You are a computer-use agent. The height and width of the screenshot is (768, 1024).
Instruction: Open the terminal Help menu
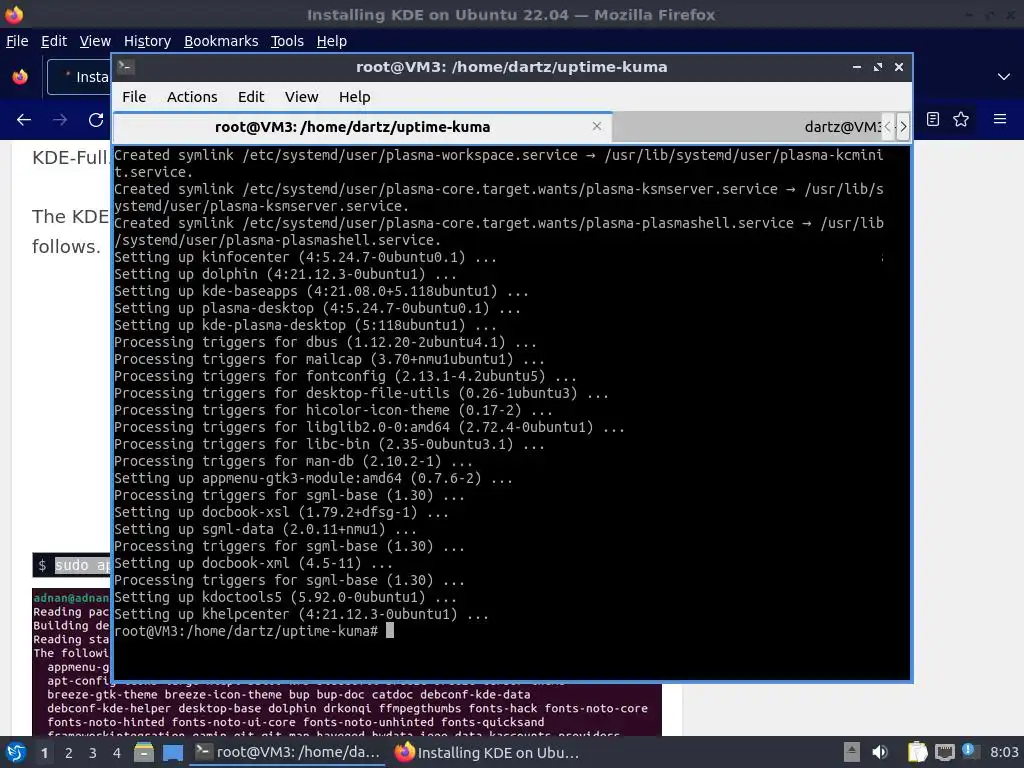pyautogui.click(x=355, y=97)
